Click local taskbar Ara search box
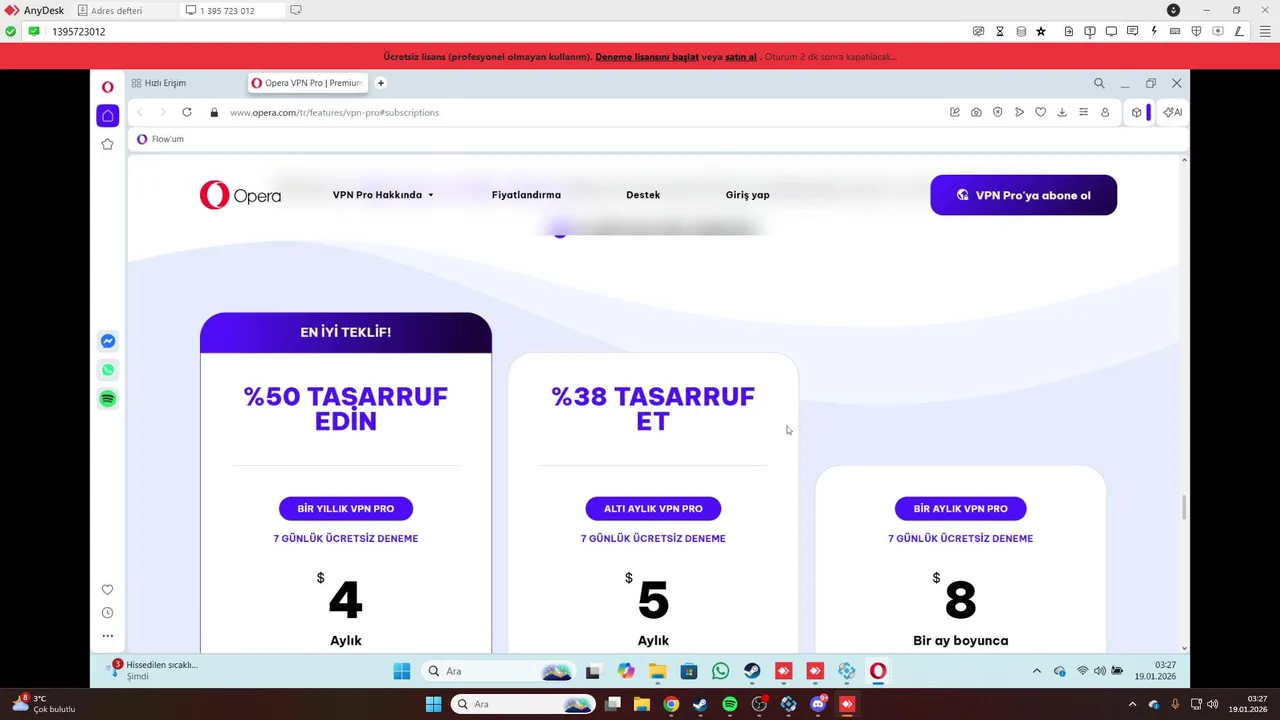Viewport: 1280px width, 720px height. [523, 704]
